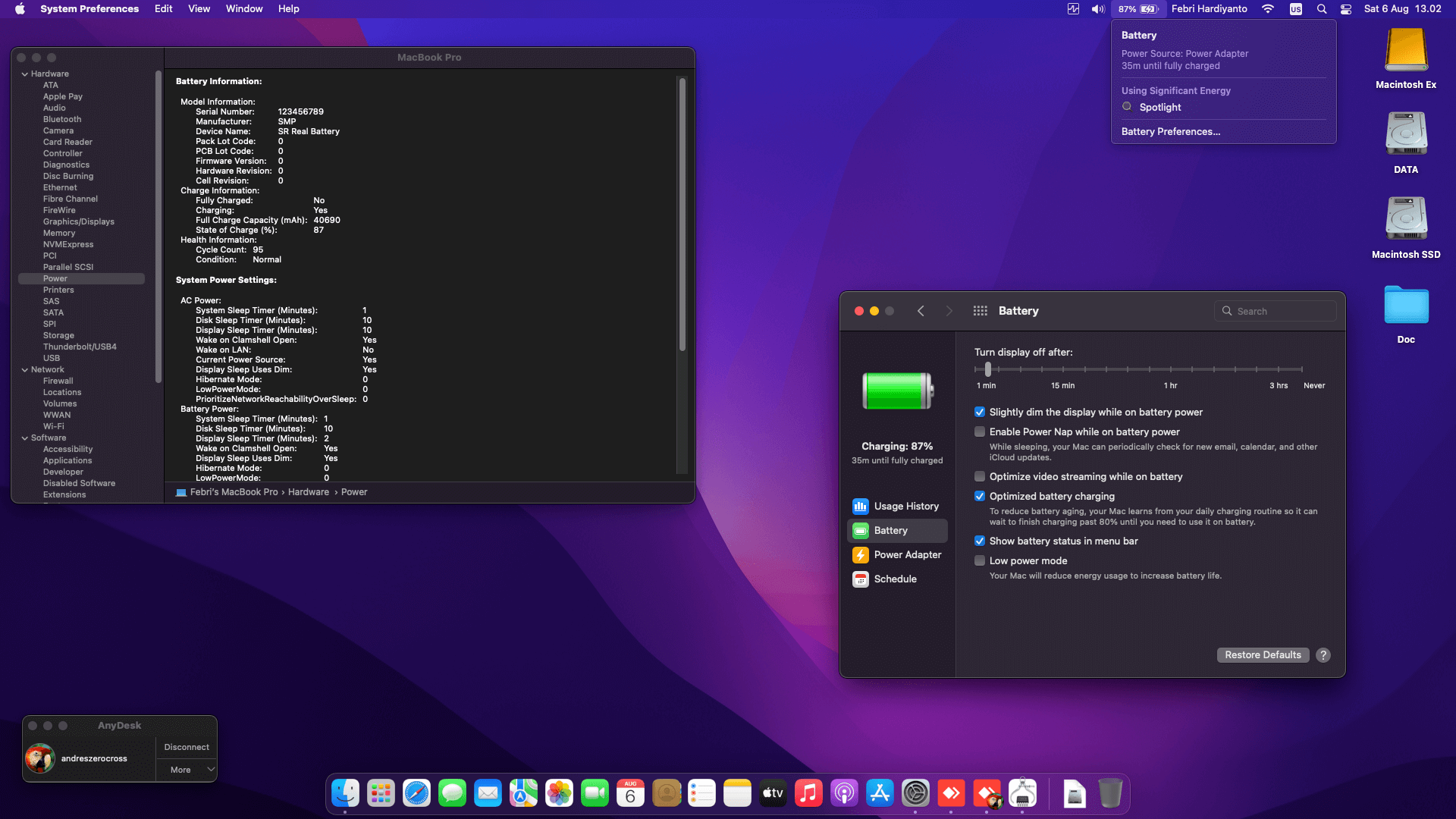Toggle Optimized battery charging checkbox
1456x819 pixels.
coord(980,497)
